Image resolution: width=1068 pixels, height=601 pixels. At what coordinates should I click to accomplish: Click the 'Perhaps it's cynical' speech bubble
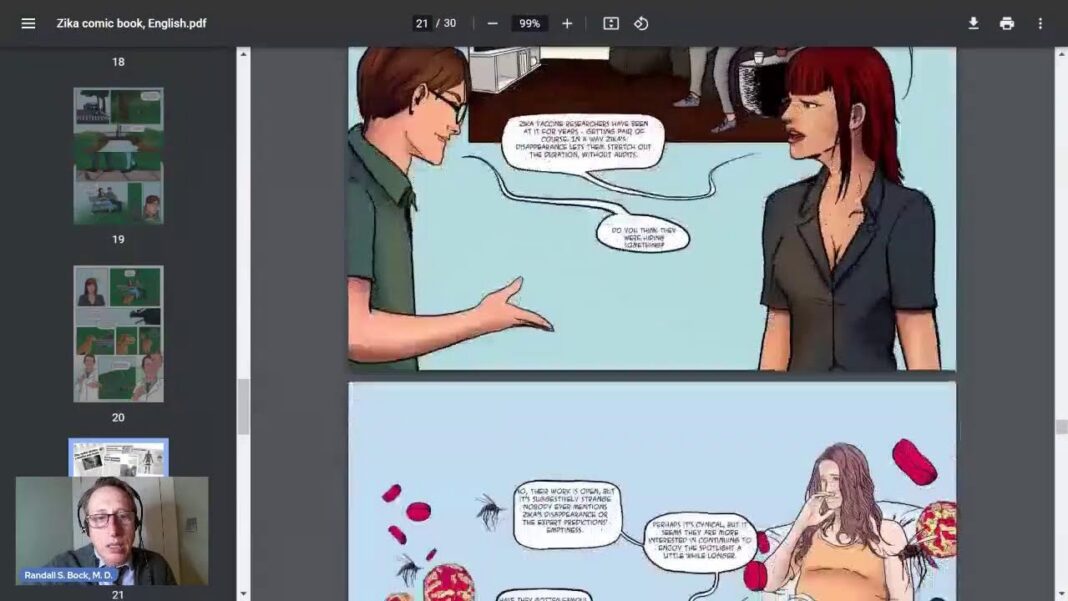coord(700,540)
